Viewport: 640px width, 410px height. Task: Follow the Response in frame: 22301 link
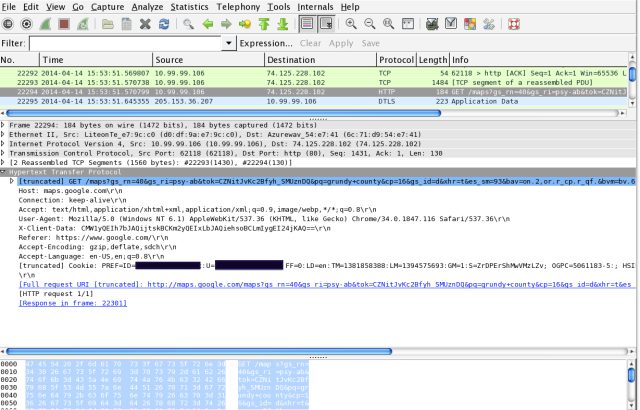(x=73, y=303)
